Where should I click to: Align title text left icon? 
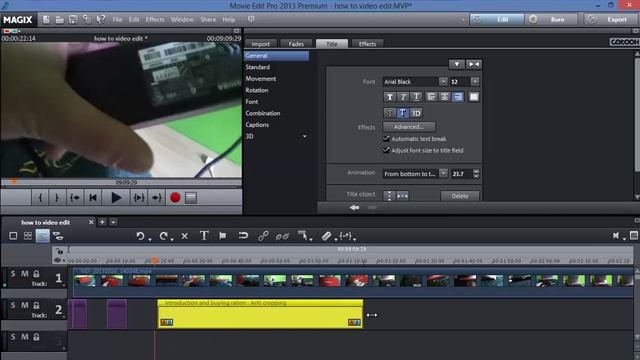pos(431,97)
